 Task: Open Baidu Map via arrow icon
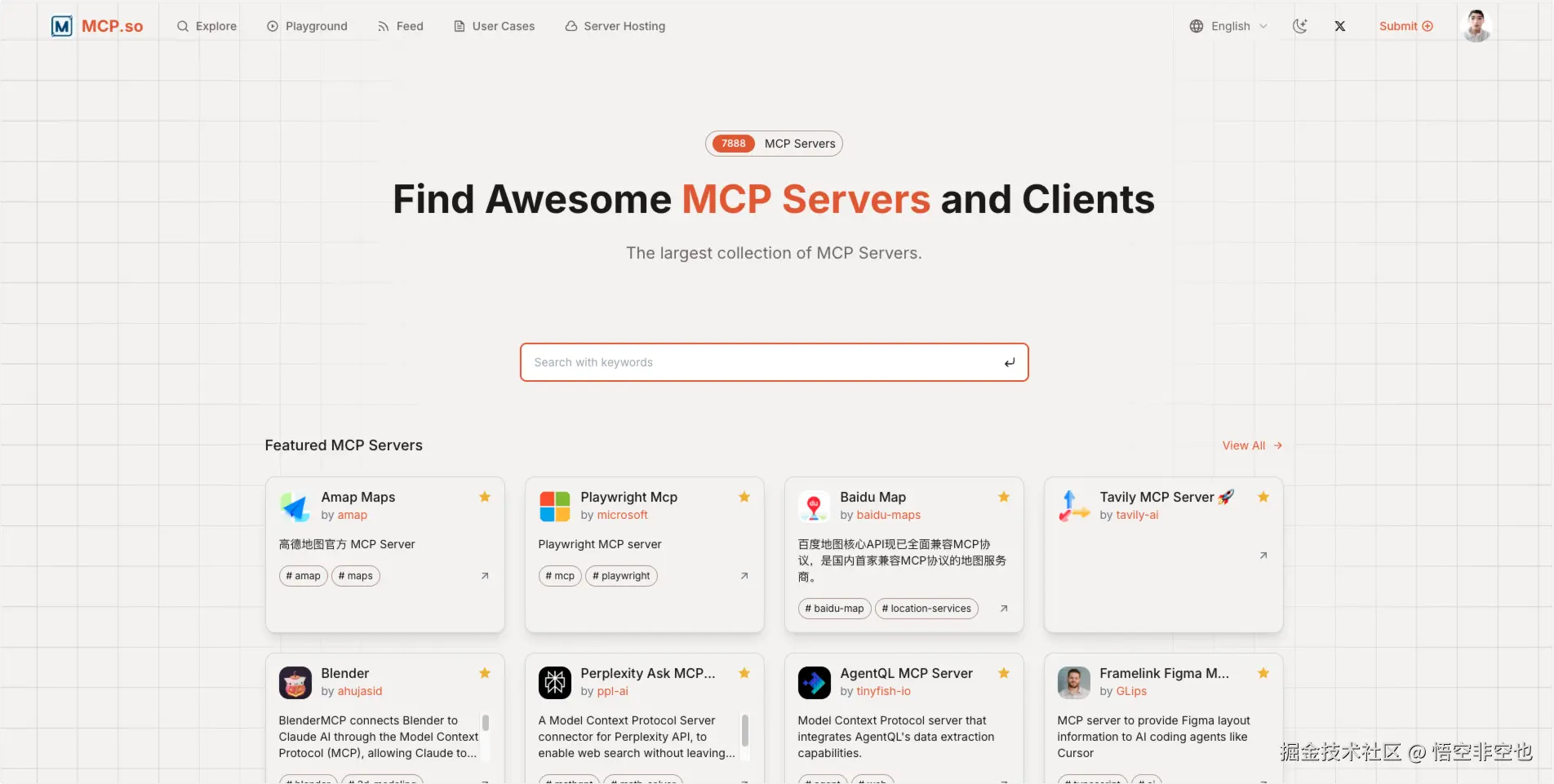[1004, 609]
